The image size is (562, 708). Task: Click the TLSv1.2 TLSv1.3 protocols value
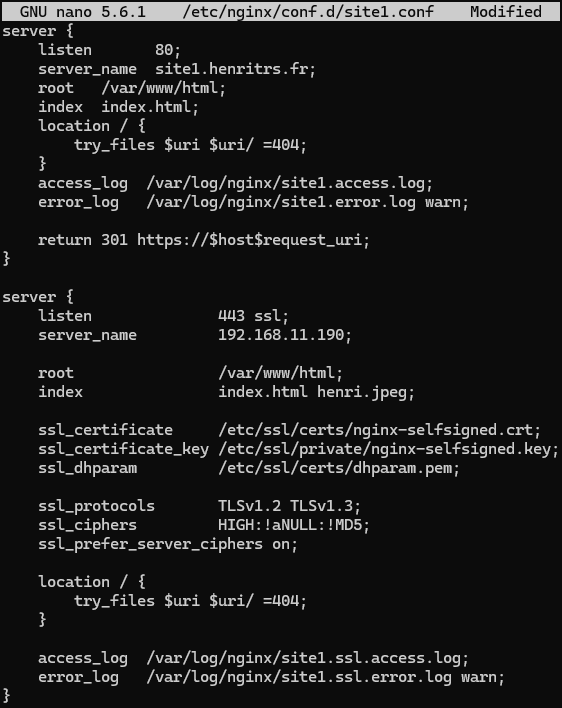click(x=289, y=506)
